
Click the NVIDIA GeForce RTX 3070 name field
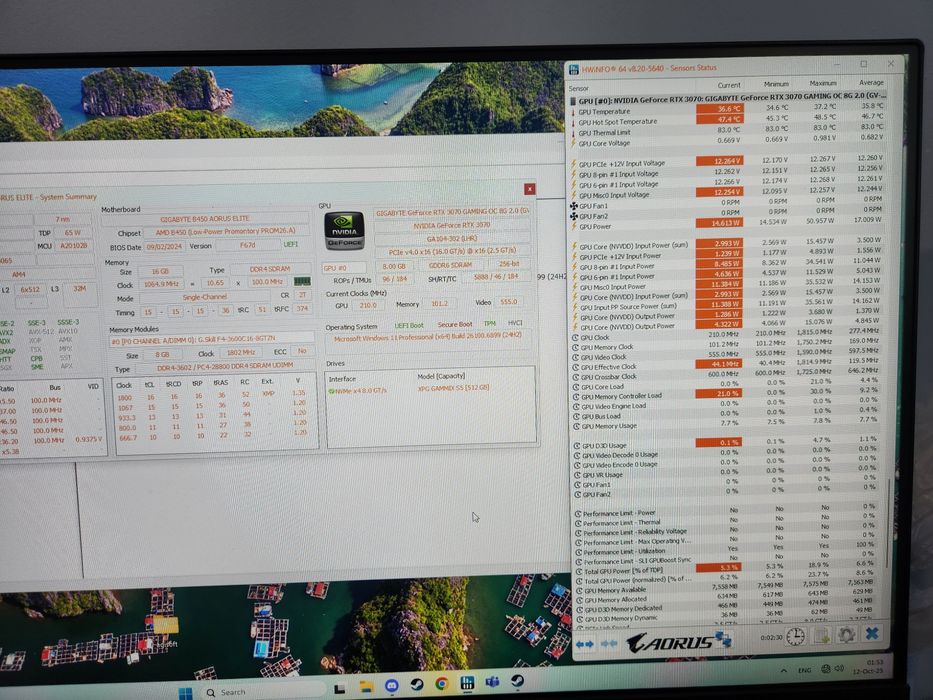(x=452, y=226)
